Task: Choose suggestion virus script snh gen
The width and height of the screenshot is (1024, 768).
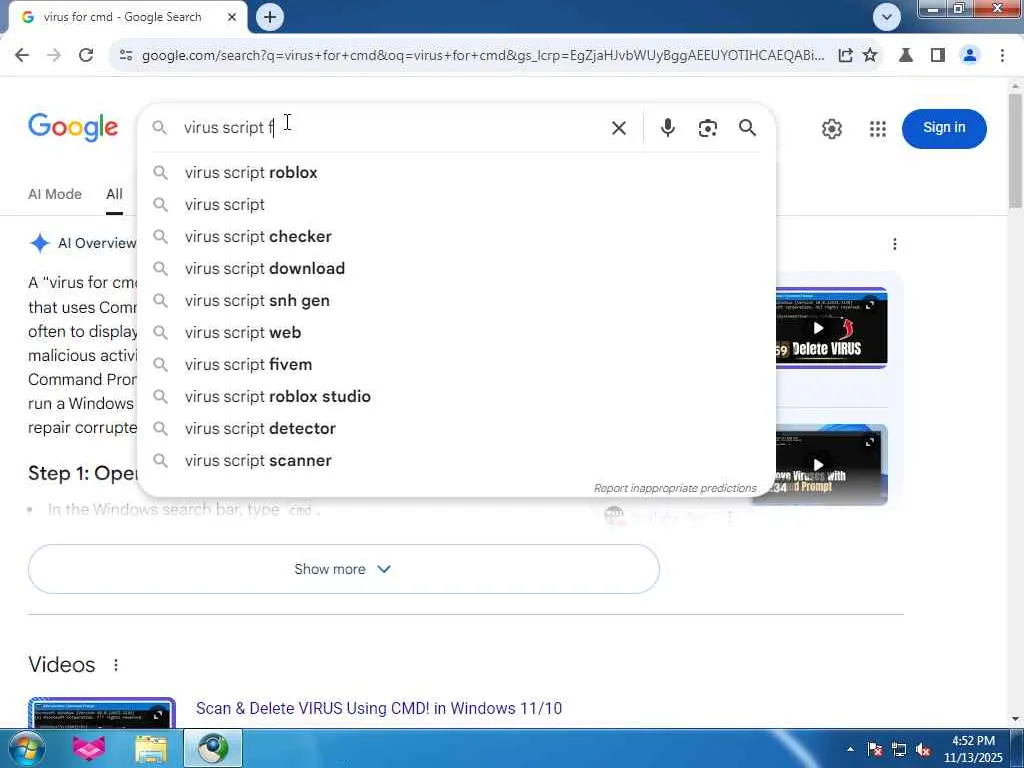Action: pyautogui.click(x=456, y=300)
